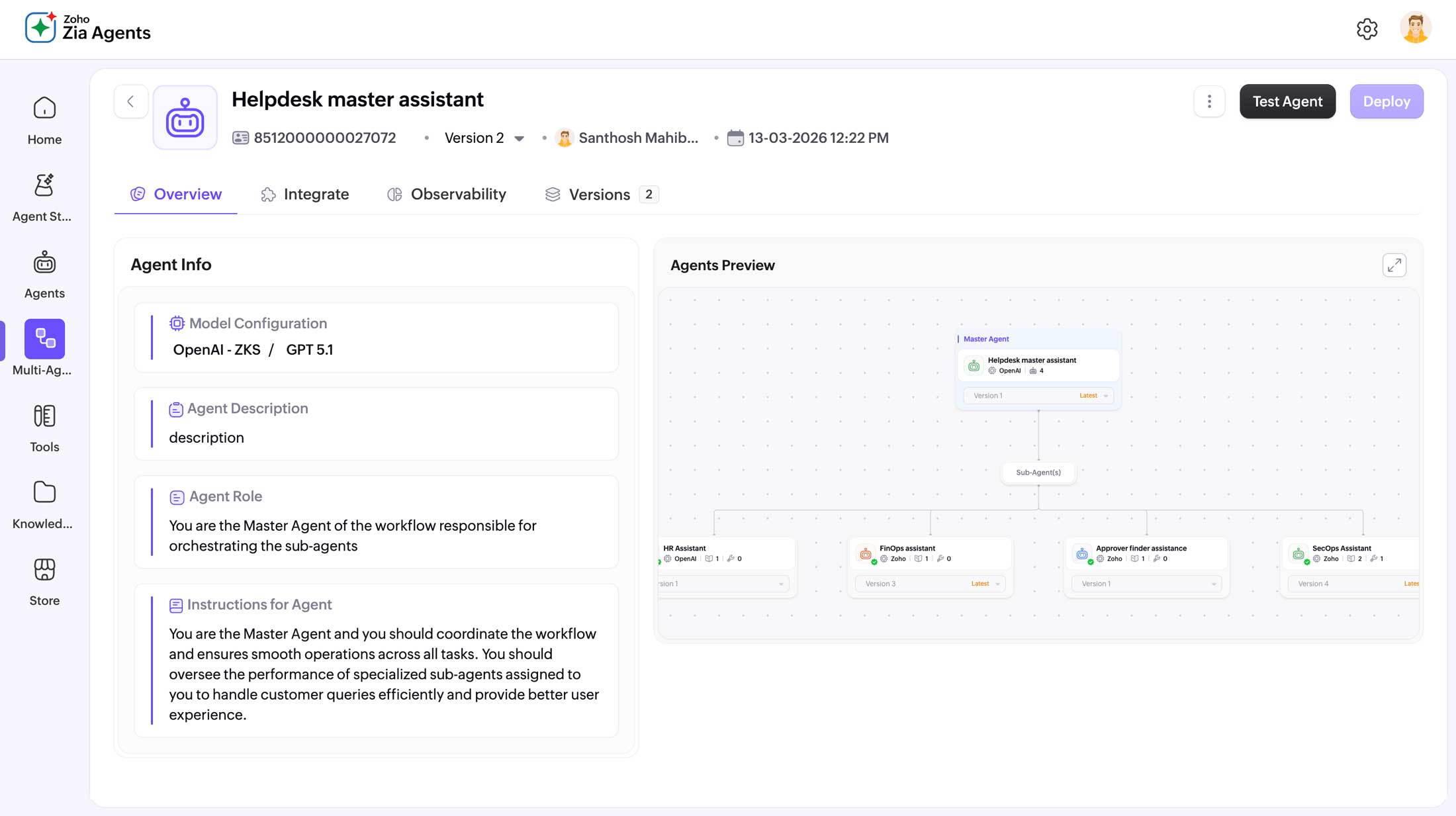
Task: Switch to the Integrate tab
Action: [x=305, y=195]
